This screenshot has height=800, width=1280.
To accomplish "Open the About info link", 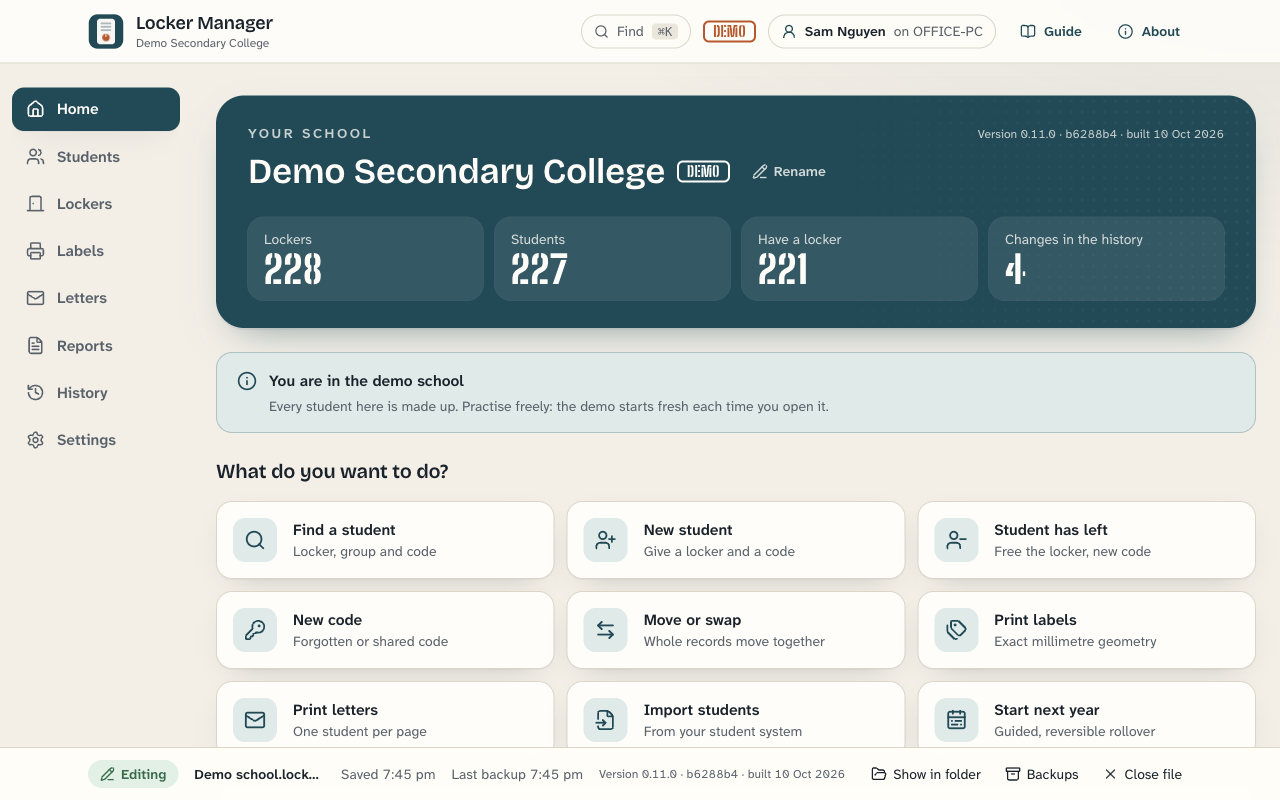I will pyautogui.click(x=1148, y=31).
